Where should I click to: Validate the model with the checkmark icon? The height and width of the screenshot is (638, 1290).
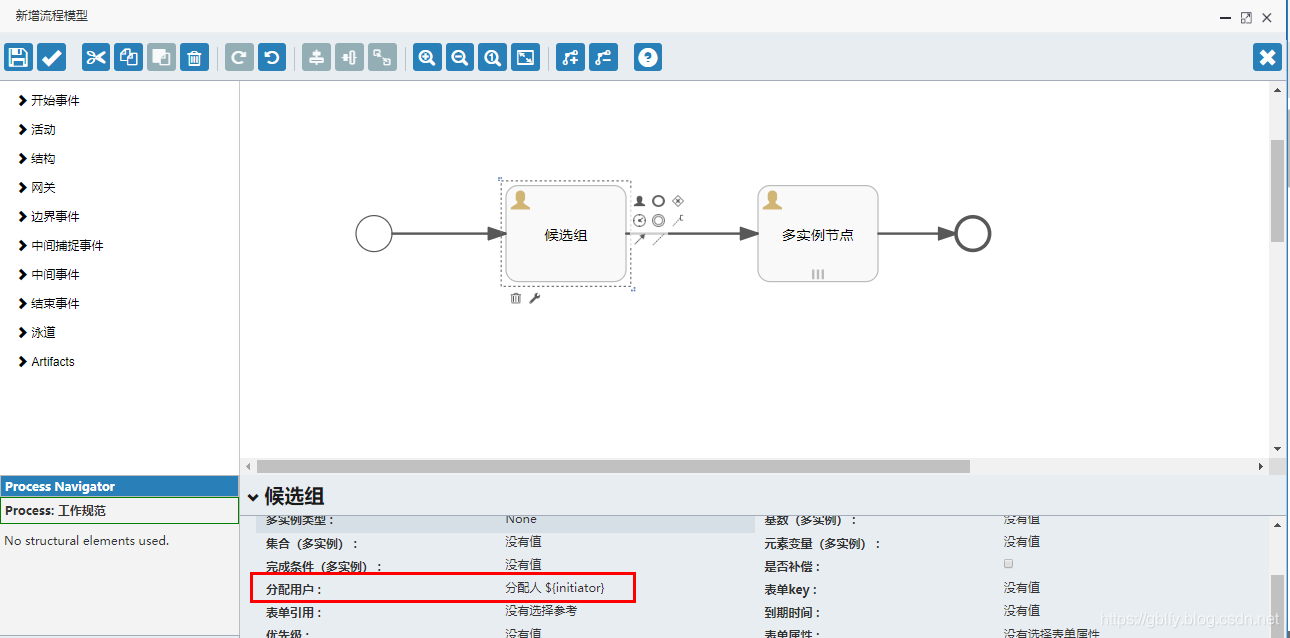tap(52, 57)
